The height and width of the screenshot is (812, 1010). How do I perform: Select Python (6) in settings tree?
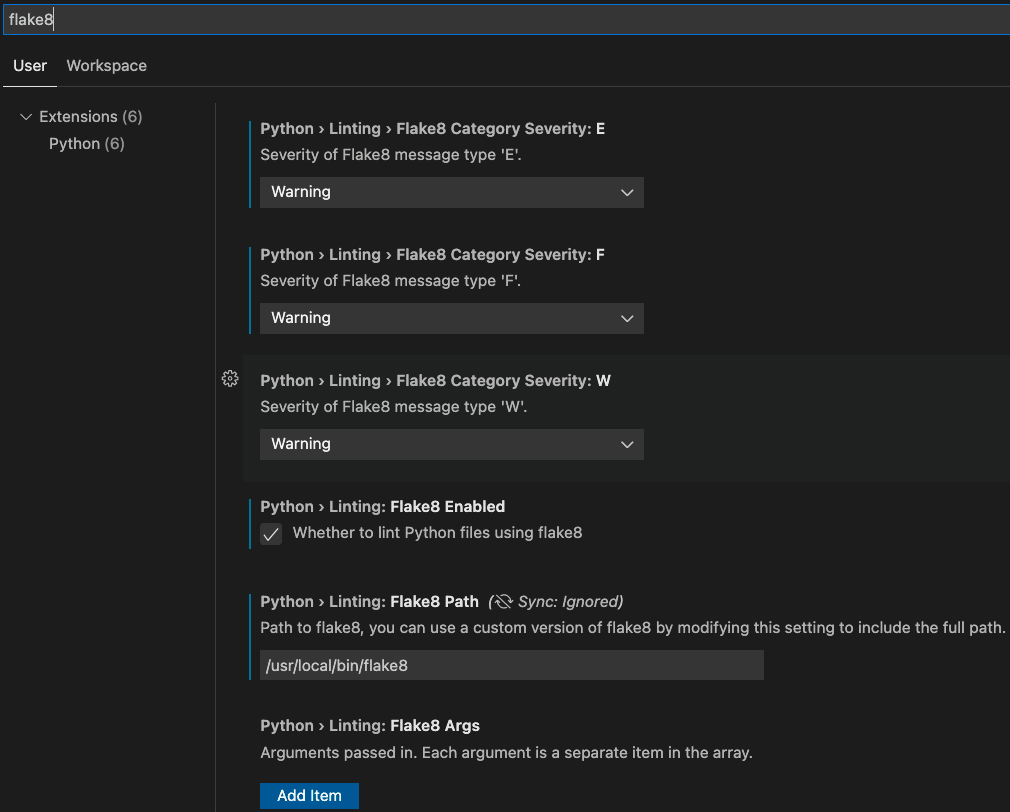click(87, 144)
